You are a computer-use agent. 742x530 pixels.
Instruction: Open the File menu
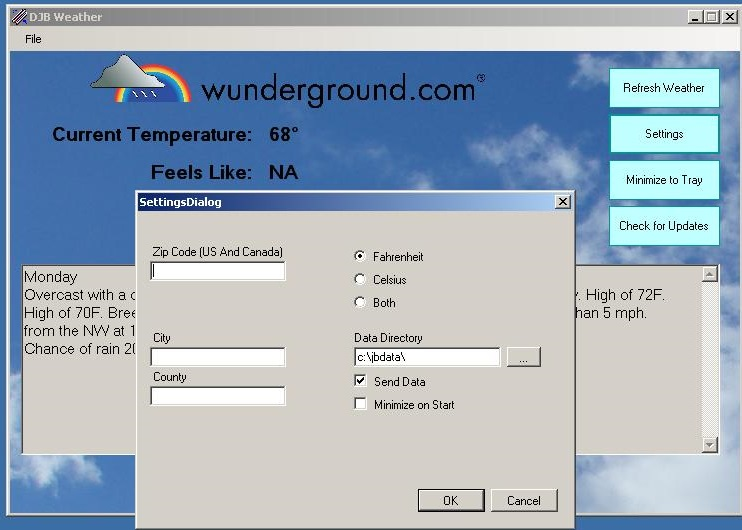[33, 39]
